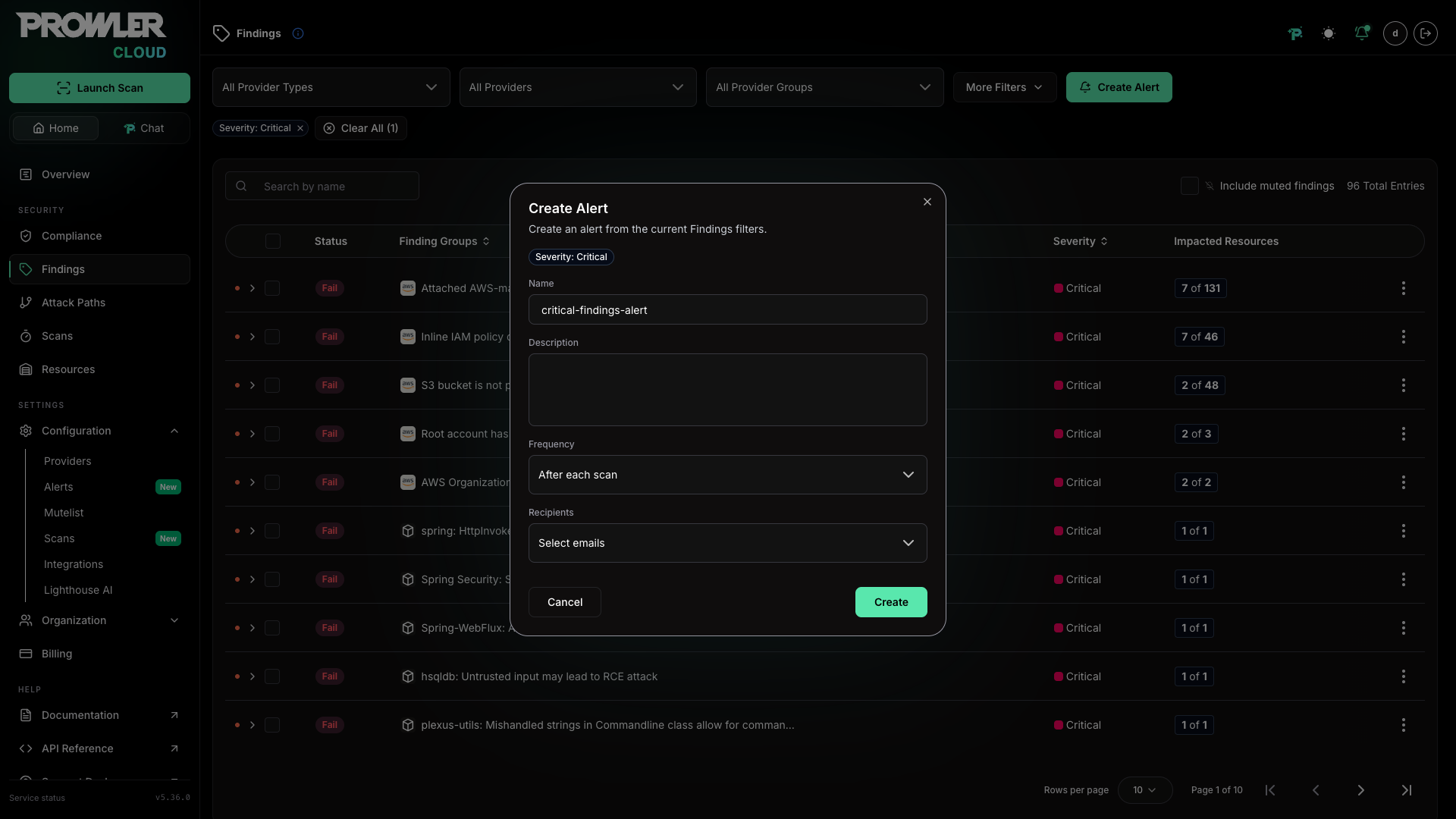
Task: Open Providers under Configuration
Action: tap(67, 461)
